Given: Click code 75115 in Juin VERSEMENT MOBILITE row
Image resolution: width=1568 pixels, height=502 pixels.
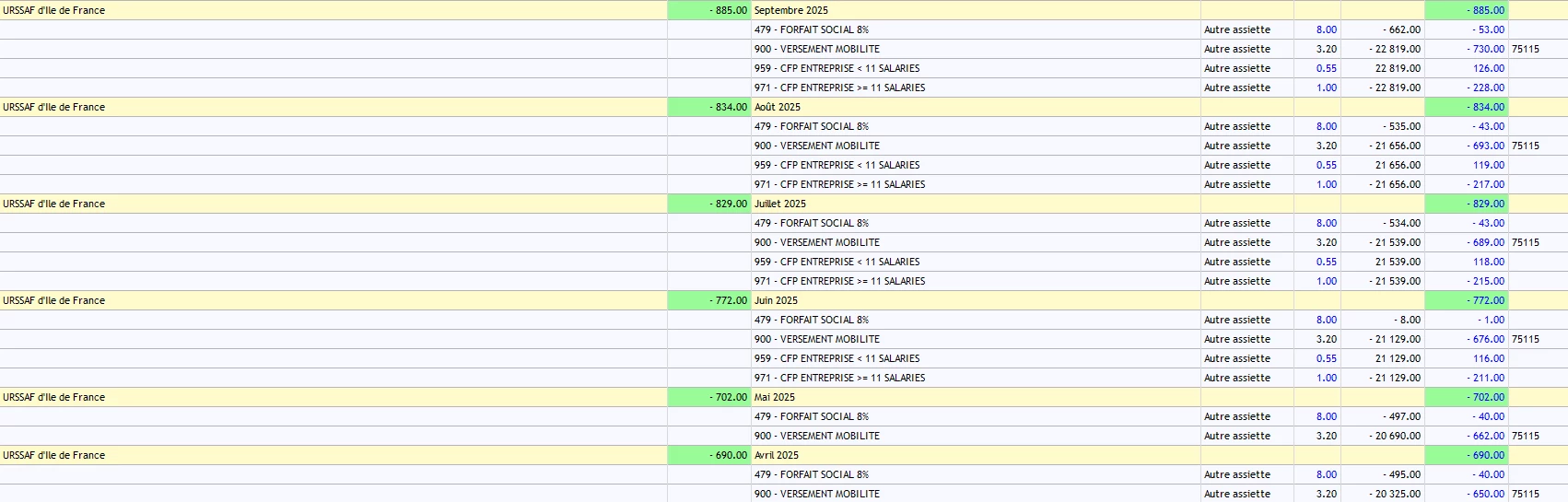Looking at the screenshot, I should pos(1526,339).
